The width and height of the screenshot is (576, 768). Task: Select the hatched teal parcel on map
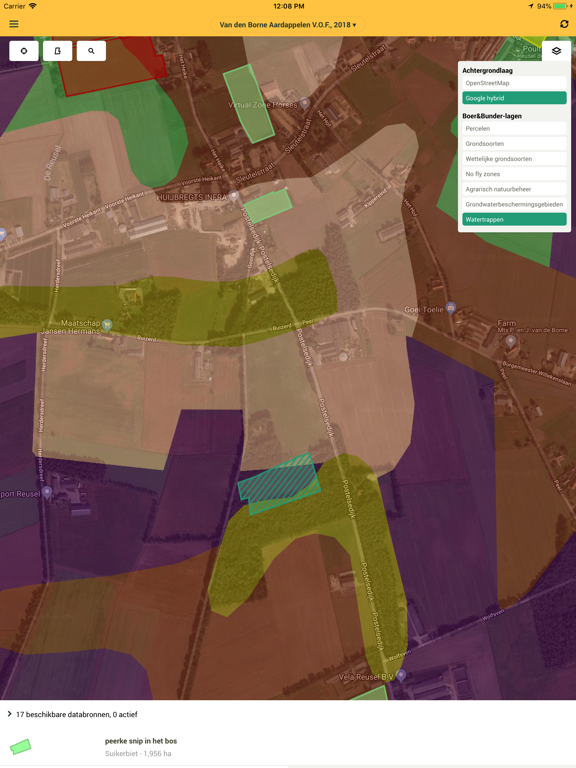tap(278, 484)
